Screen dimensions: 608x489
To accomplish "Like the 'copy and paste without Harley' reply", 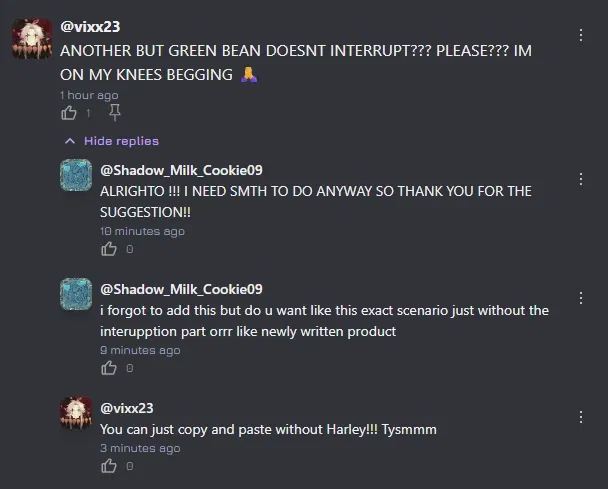I will click(x=109, y=466).
